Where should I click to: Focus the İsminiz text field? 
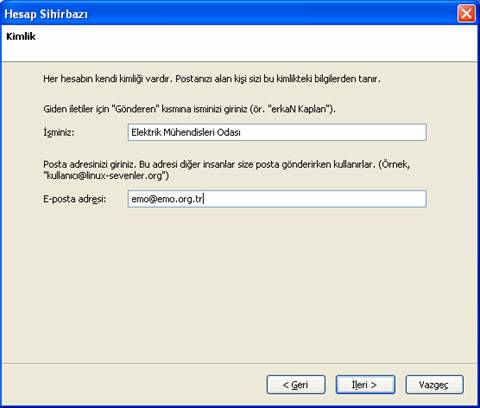point(277,132)
